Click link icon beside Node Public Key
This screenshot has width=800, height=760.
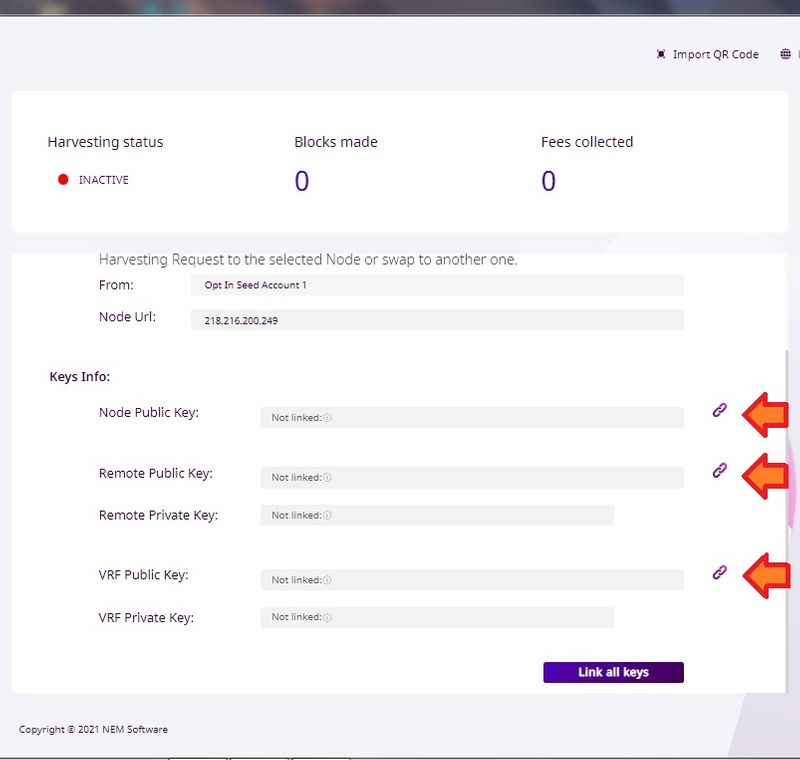click(719, 410)
